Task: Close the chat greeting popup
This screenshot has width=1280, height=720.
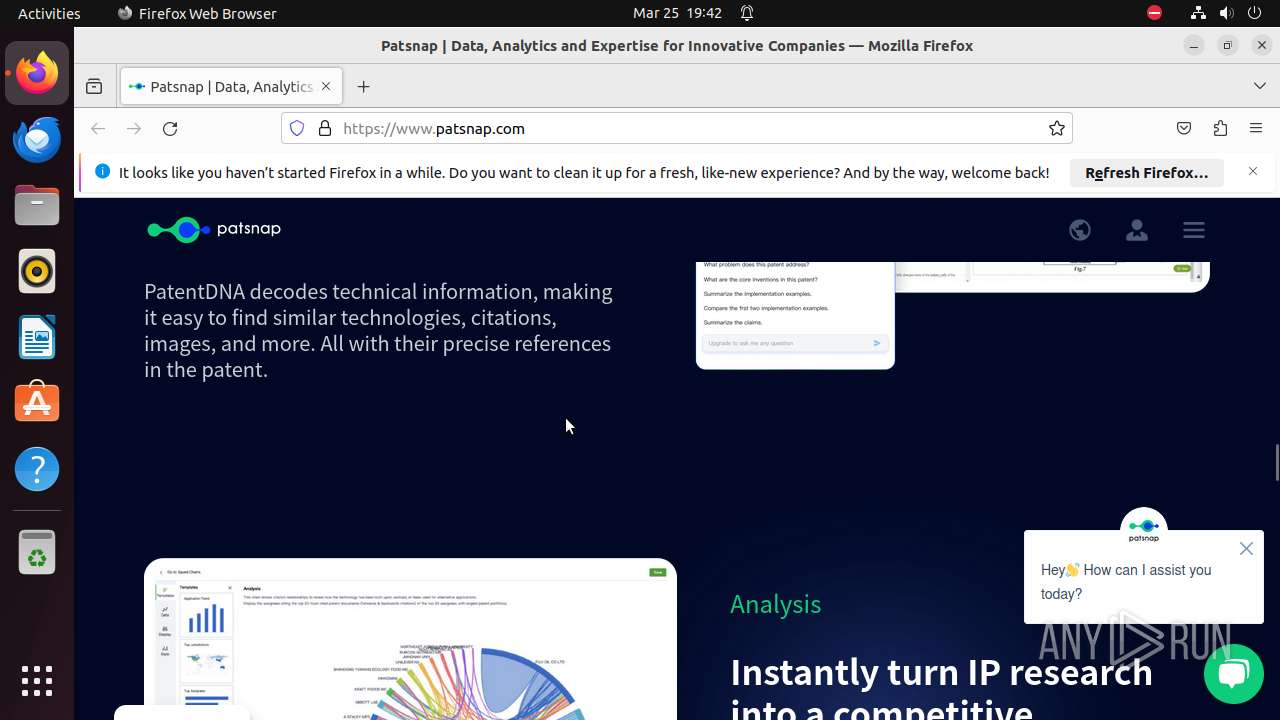Action: click(x=1246, y=548)
